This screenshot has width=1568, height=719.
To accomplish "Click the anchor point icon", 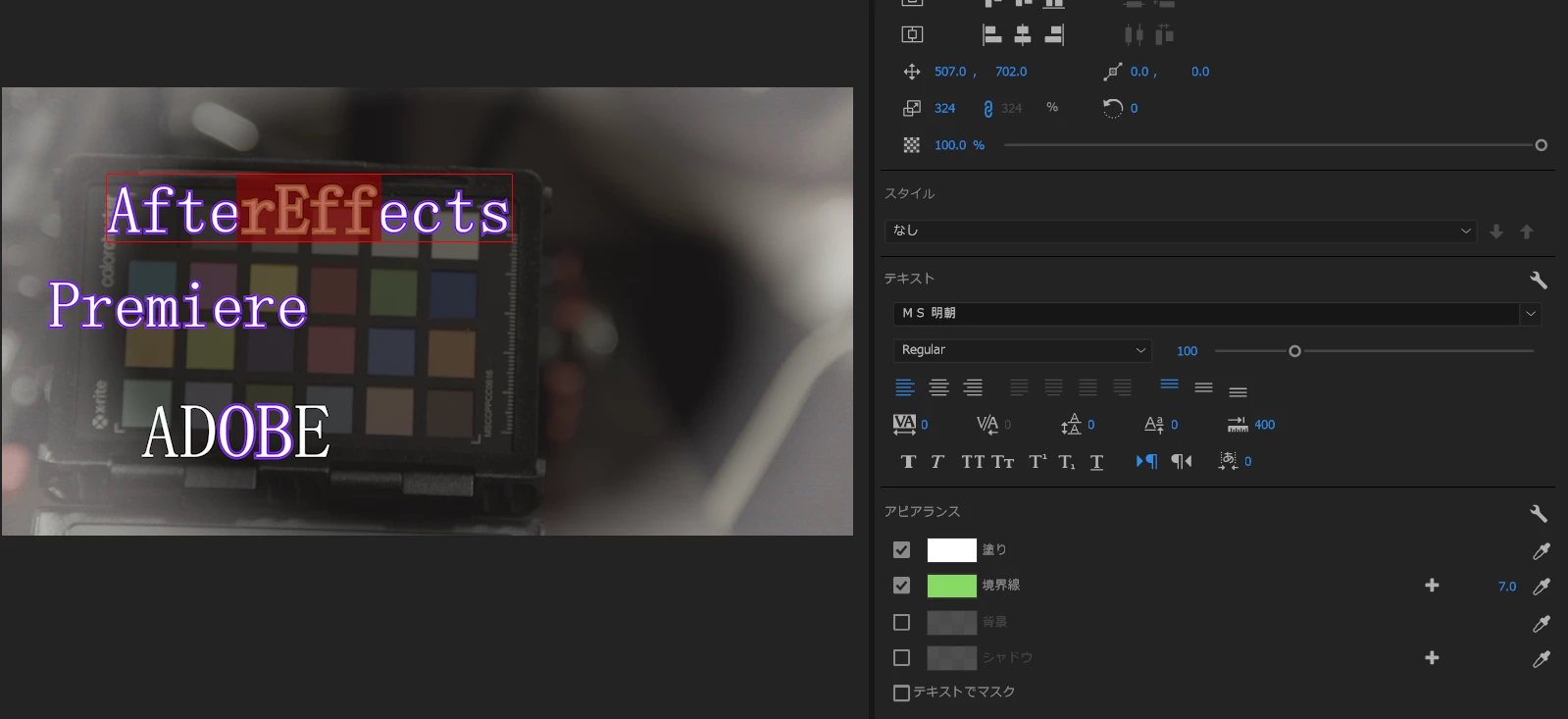I will pyautogui.click(x=1112, y=72).
